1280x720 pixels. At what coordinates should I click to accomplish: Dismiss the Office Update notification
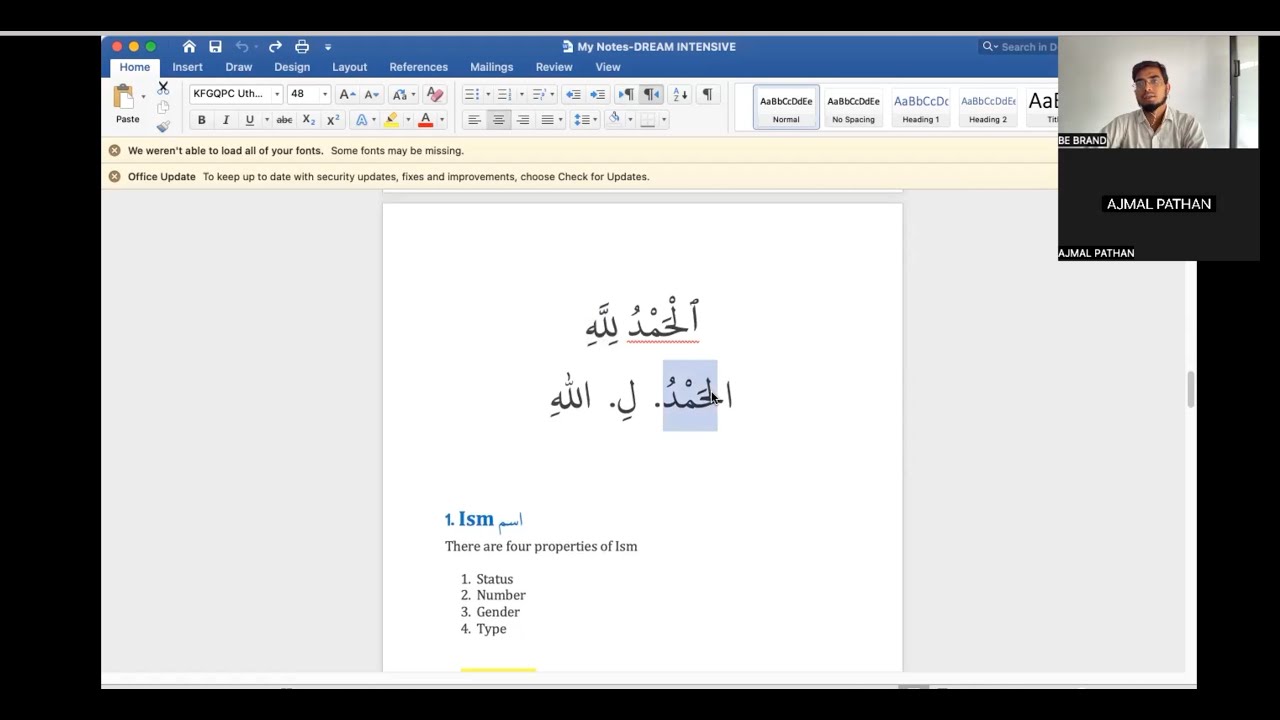pos(114,176)
